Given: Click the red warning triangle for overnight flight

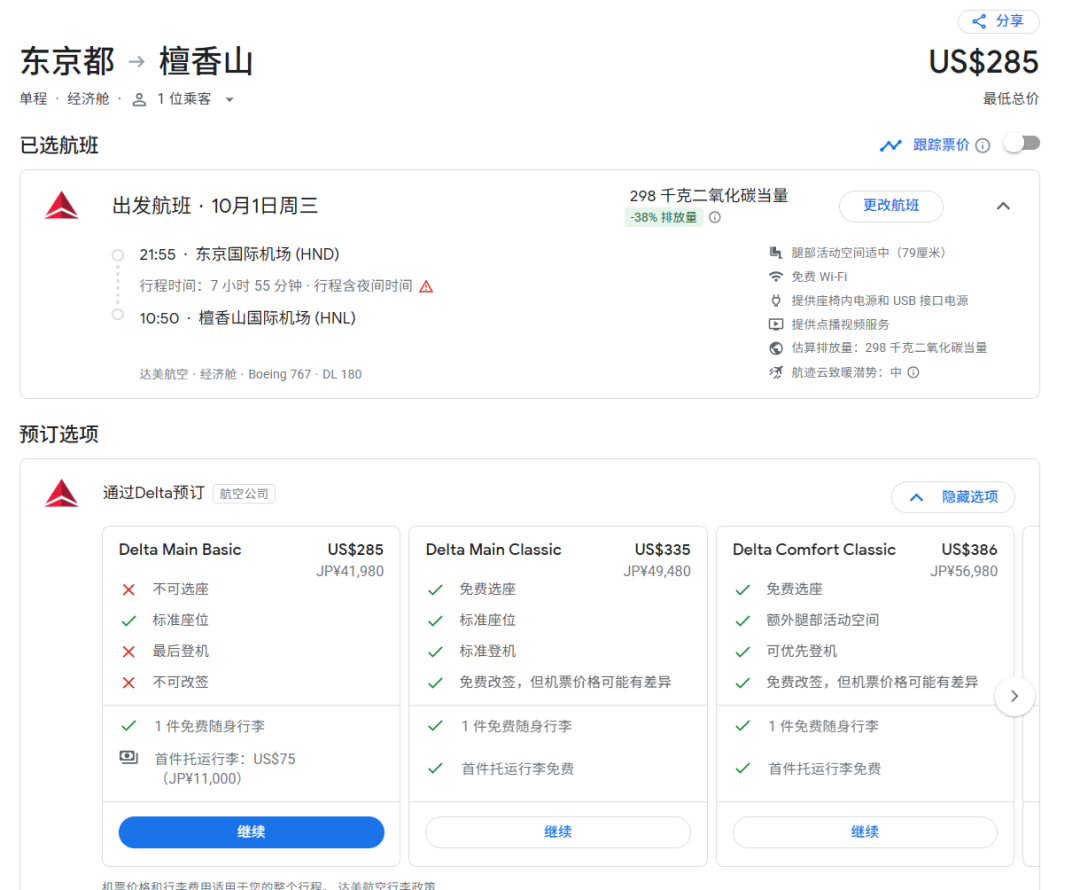Looking at the screenshot, I should (x=426, y=287).
